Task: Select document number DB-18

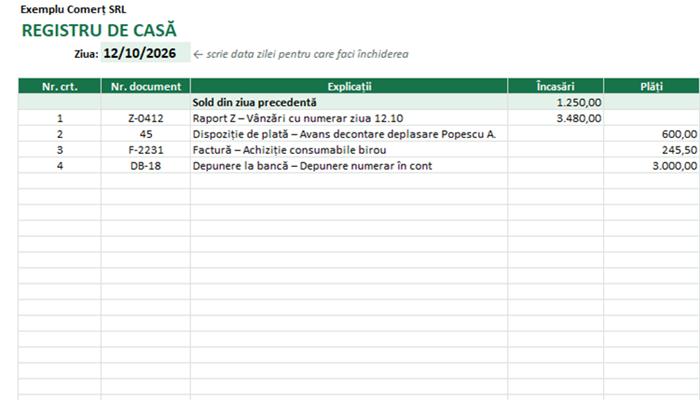Action: tap(146, 166)
